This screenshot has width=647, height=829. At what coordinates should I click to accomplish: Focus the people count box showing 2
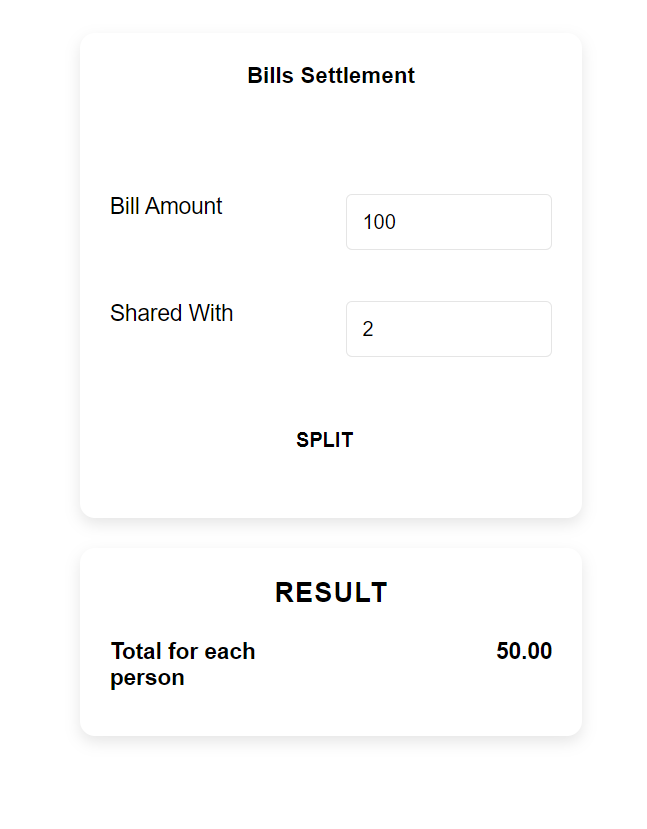pyautogui.click(x=448, y=328)
